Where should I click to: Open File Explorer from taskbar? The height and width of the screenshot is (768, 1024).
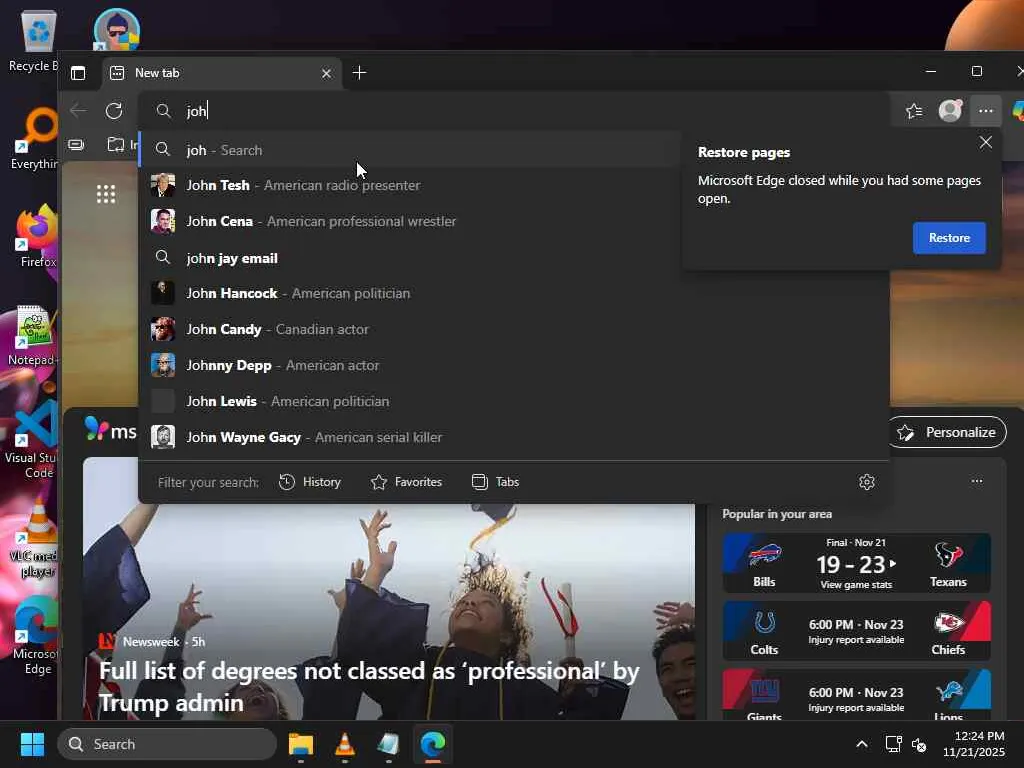pyautogui.click(x=300, y=744)
